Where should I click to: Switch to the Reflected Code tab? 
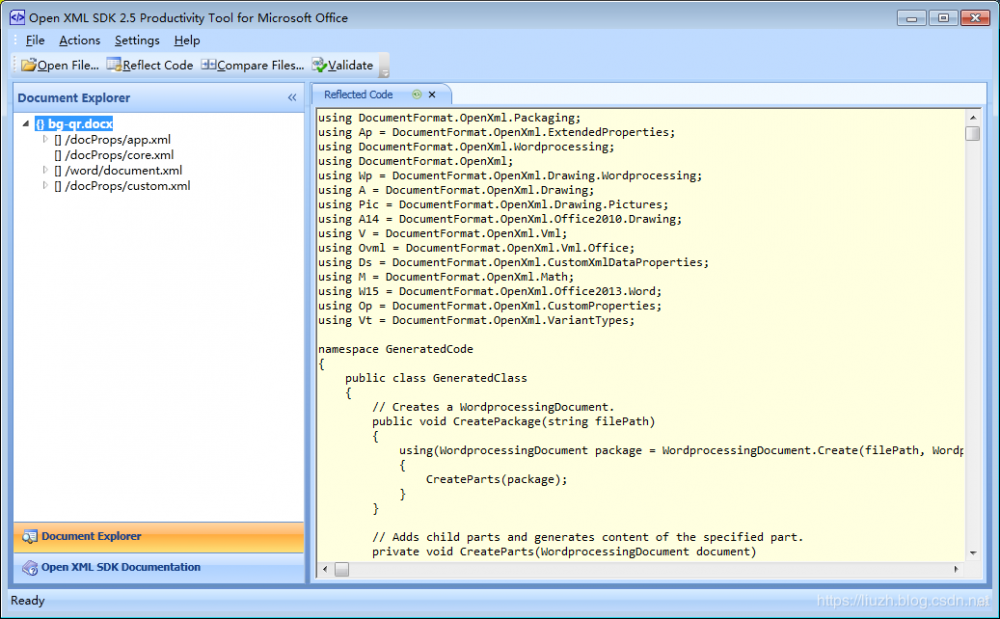click(358, 94)
